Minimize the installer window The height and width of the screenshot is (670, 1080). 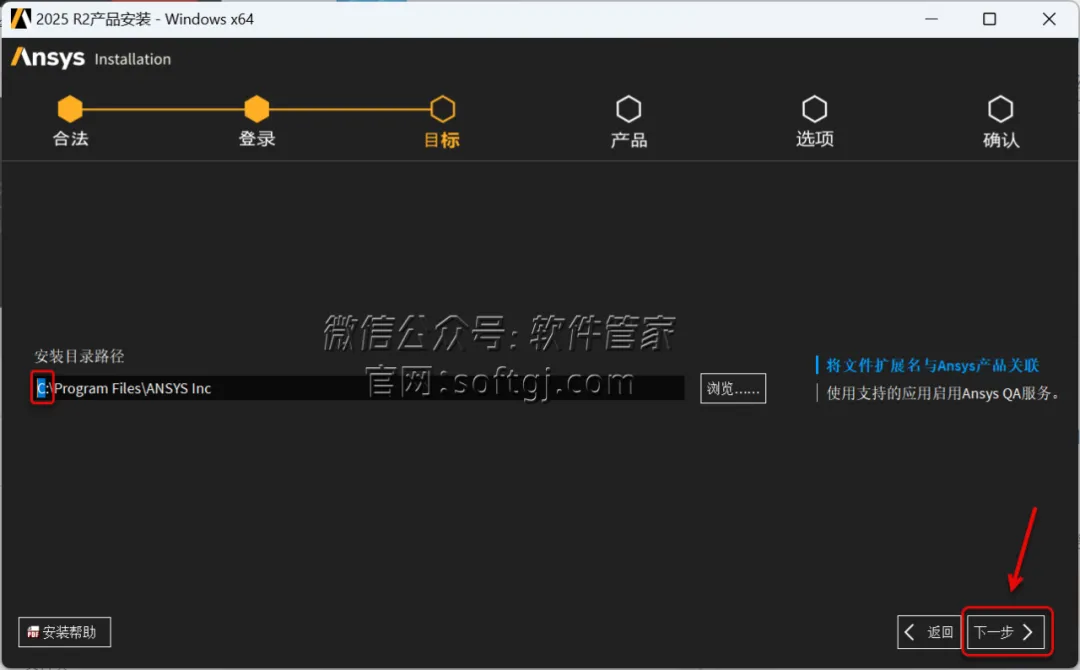click(x=931, y=19)
